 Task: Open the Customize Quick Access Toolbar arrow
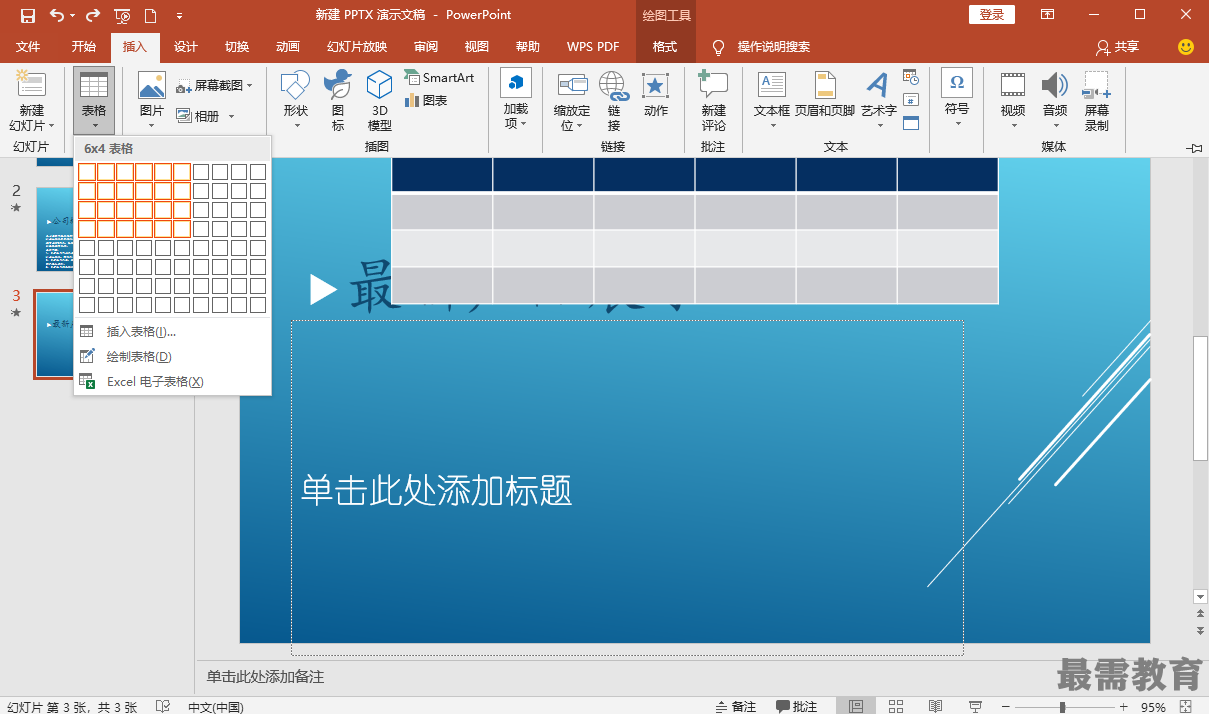(179, 16)
